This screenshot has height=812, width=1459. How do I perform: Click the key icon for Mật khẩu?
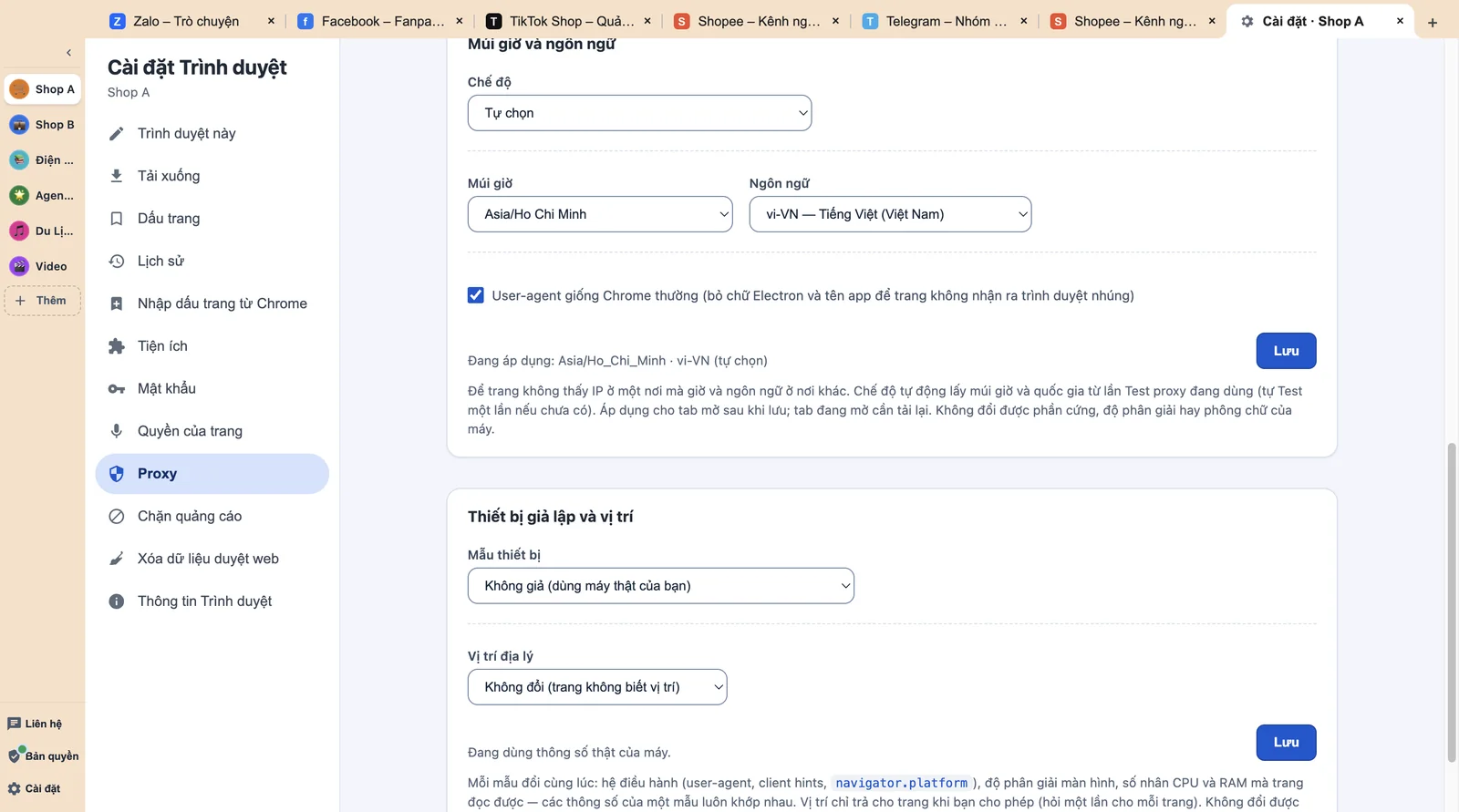pos(117,389)
